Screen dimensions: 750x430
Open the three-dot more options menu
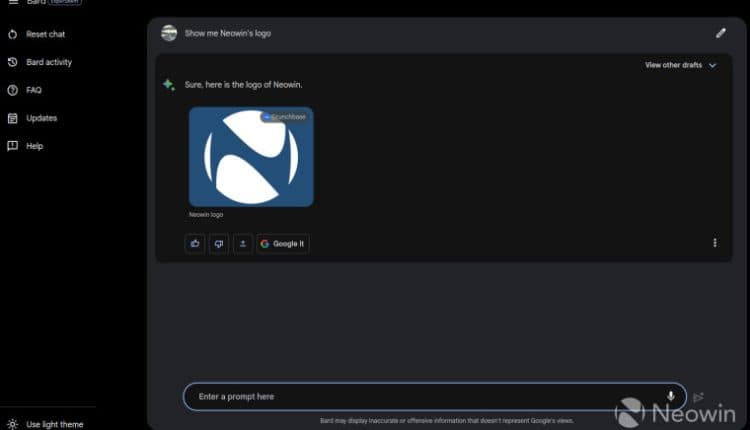[715, 243]
